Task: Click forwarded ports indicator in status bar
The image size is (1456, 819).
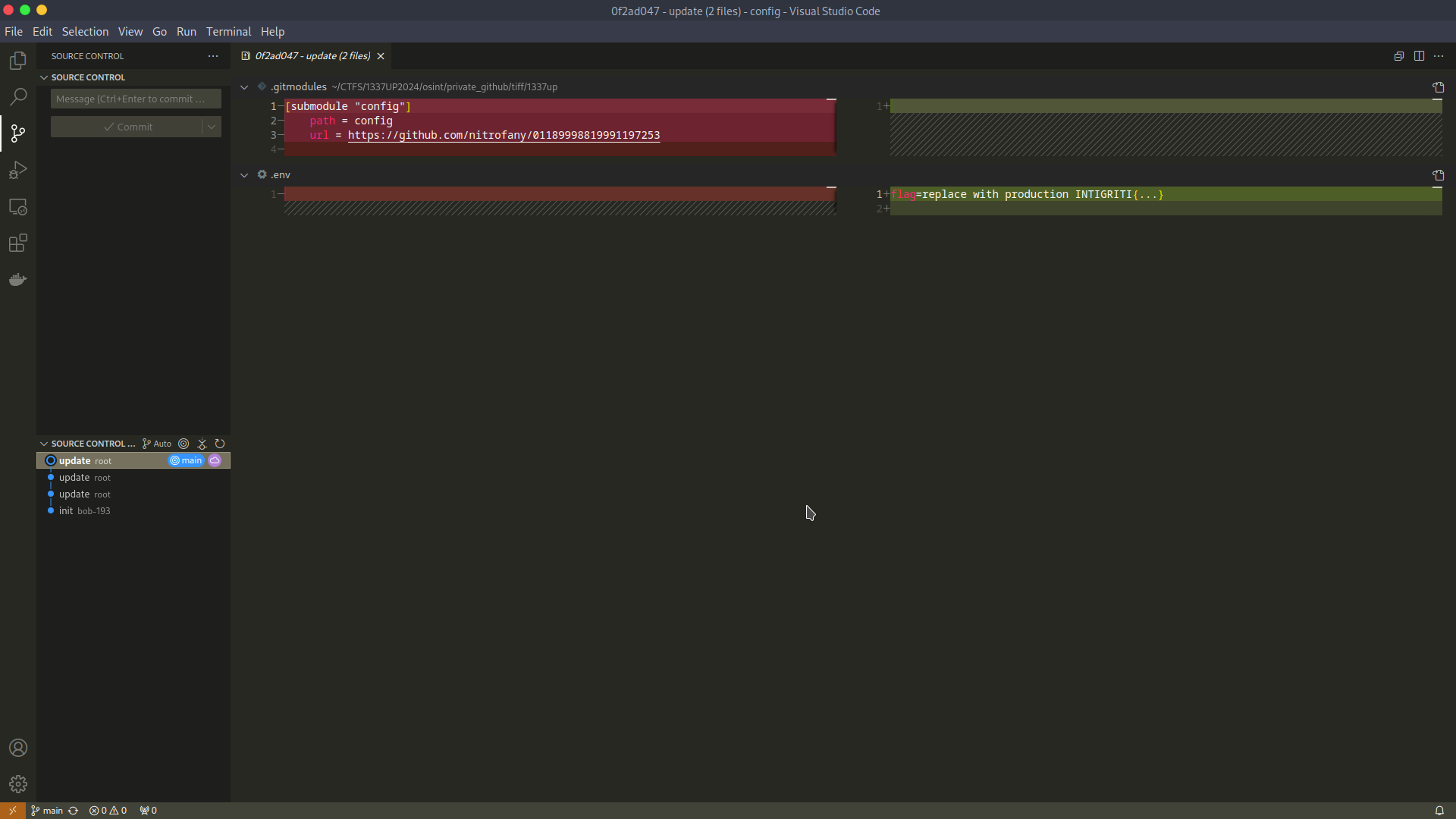Action: point(149,811)
